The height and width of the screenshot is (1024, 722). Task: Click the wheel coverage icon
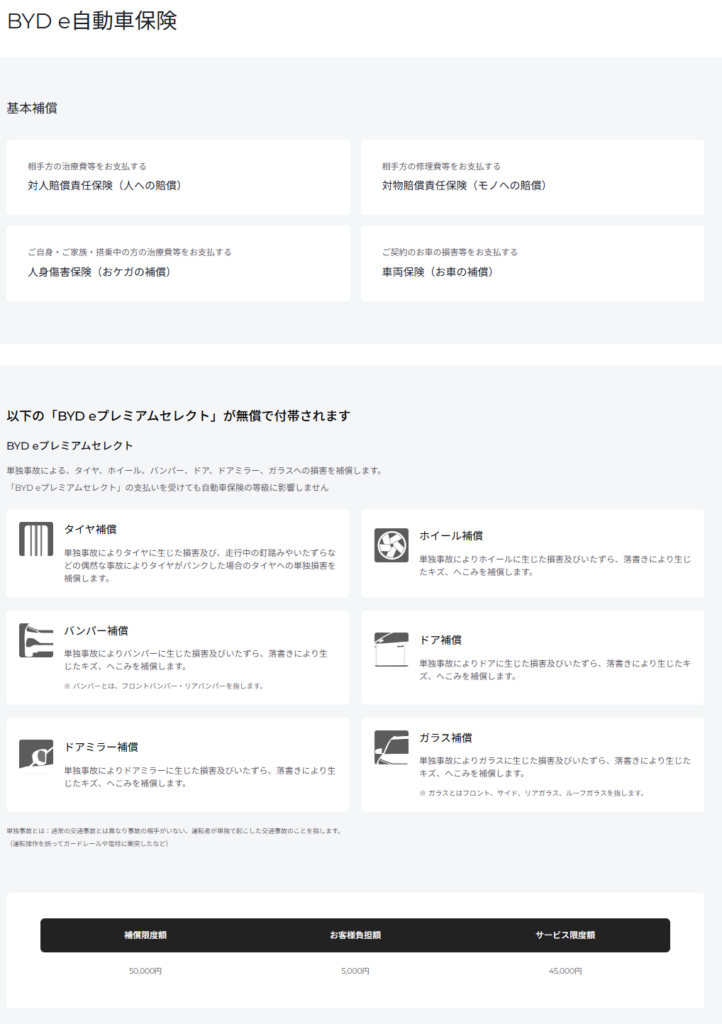pyautogui.click(x=391, y=545)
